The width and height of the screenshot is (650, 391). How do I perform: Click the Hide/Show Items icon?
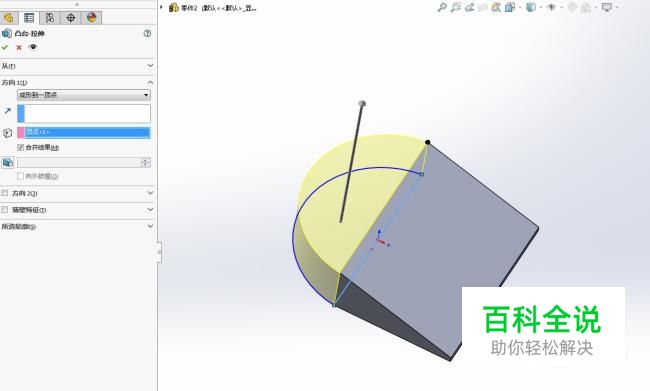pos(551,7)
